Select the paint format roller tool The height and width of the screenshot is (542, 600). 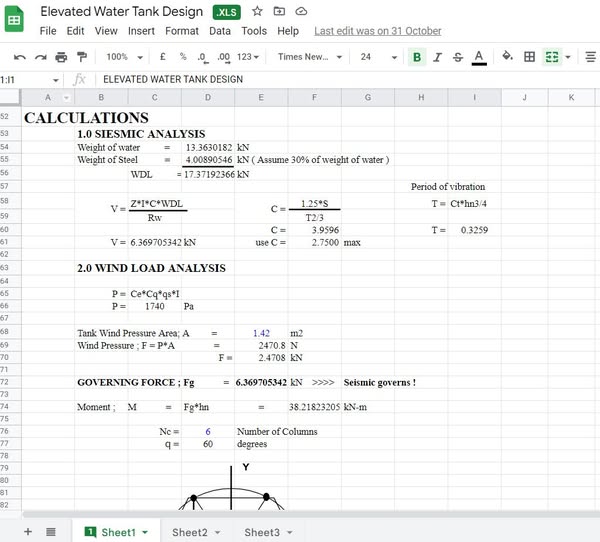tap(82, 57)
